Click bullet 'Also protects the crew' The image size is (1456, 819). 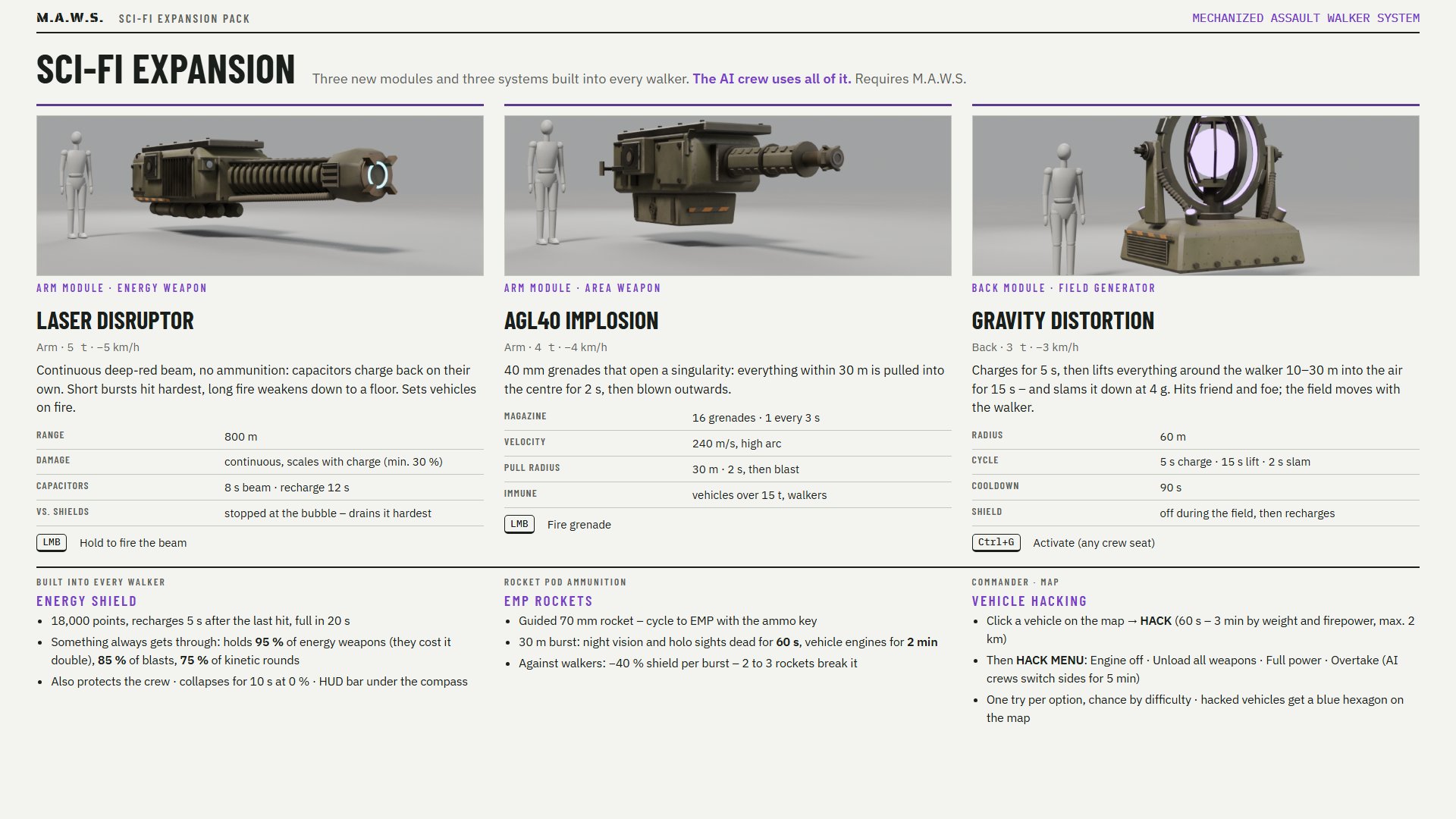tap(259, 682)
